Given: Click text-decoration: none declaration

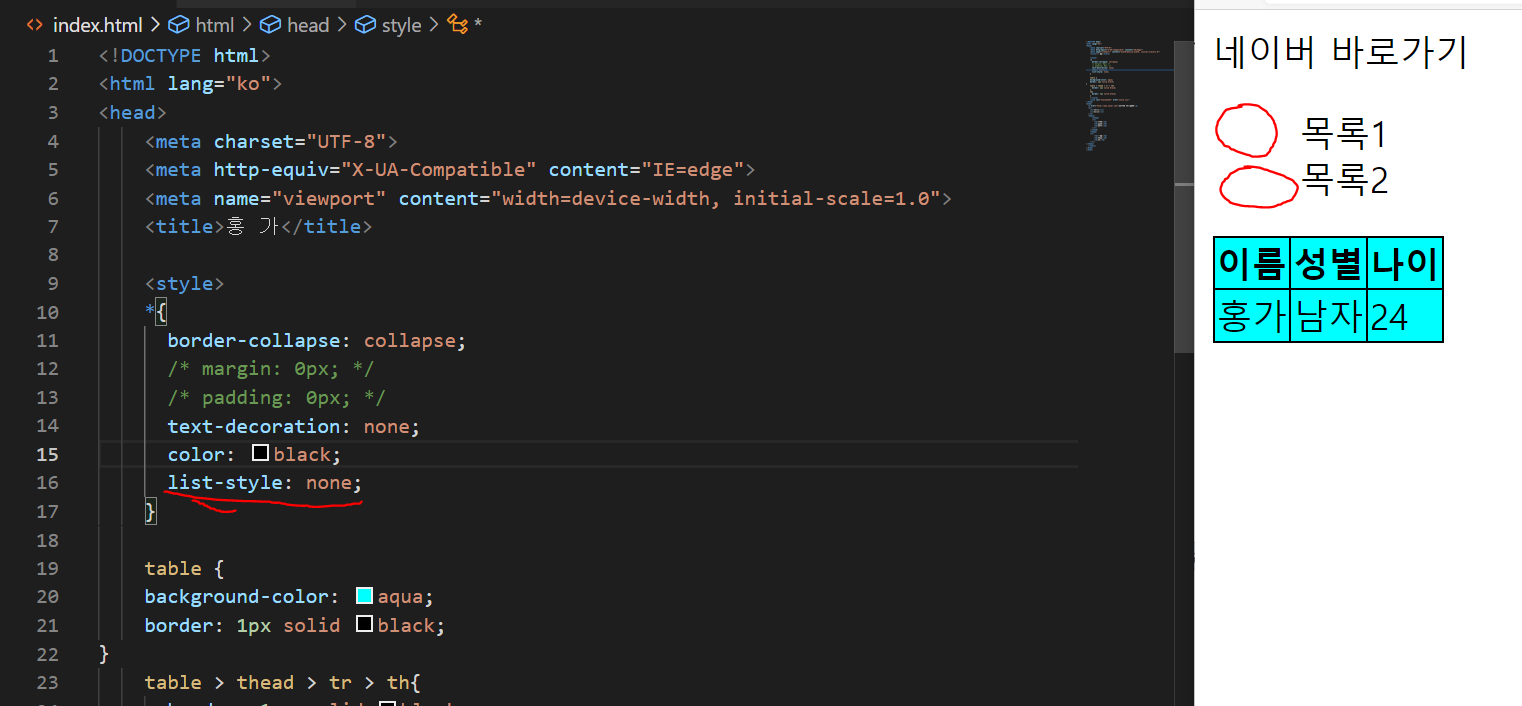Looking at the screenshot, I should (x=294, y=426).
